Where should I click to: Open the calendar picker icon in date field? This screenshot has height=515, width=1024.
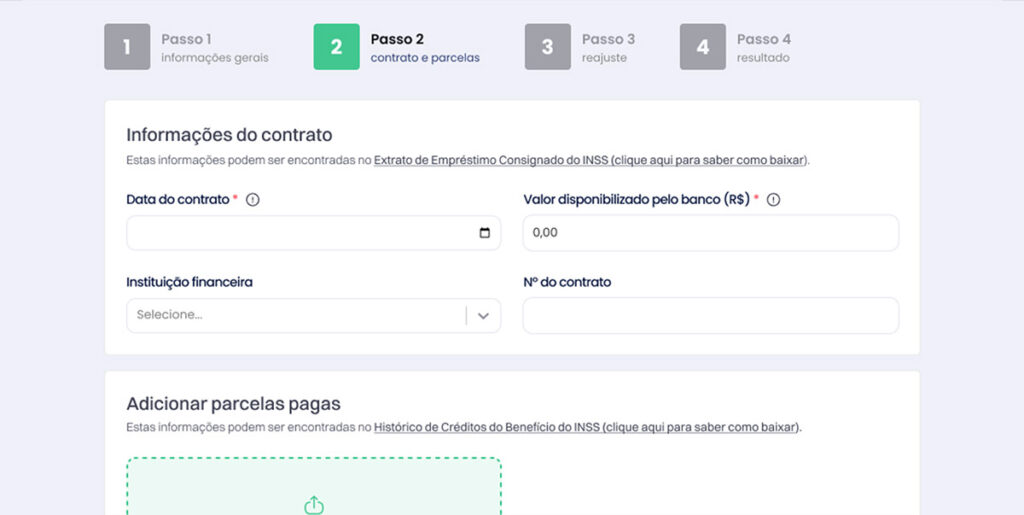point(485,233)
